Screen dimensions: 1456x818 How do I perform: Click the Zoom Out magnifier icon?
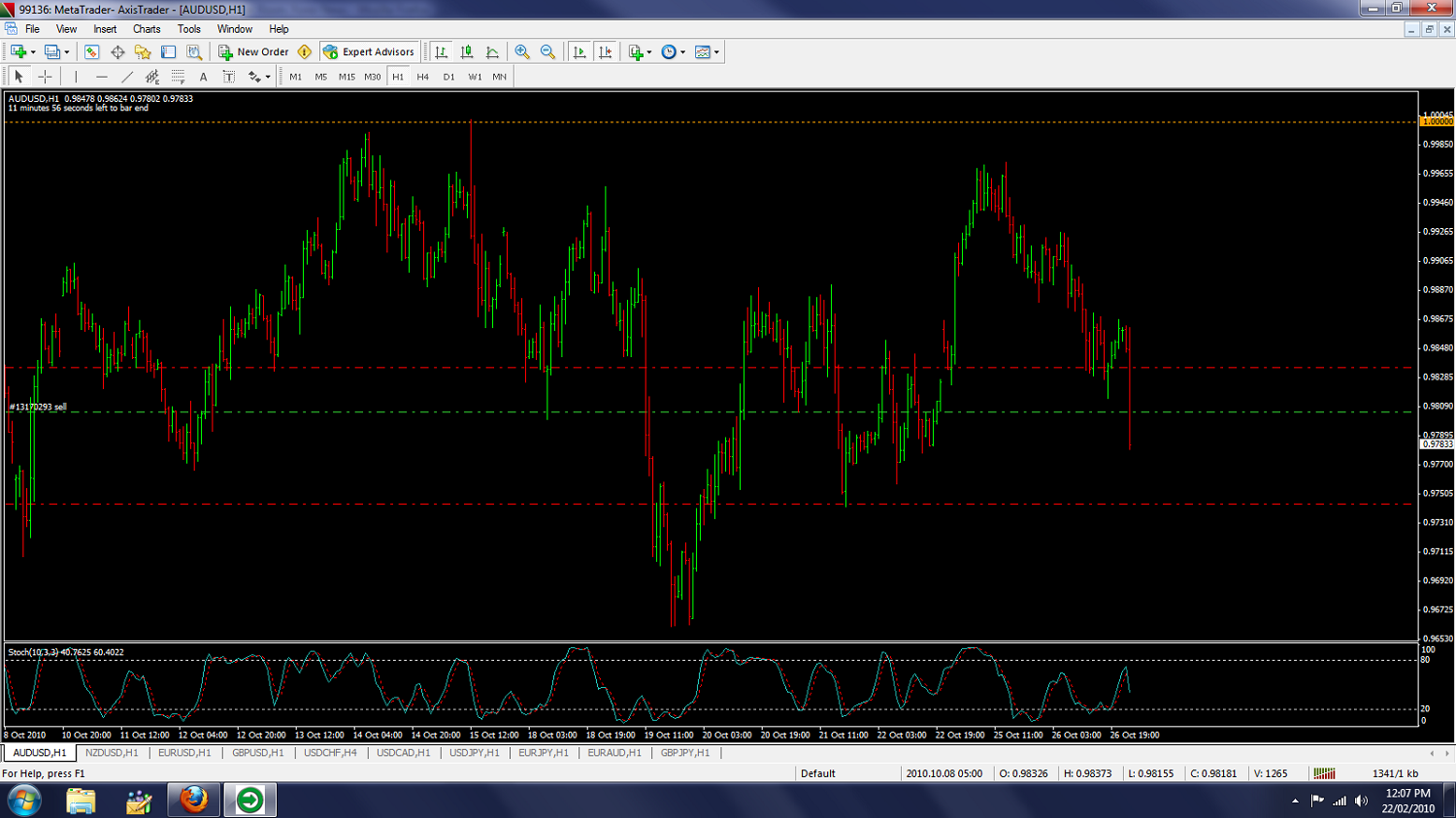[x=547, y=52]
